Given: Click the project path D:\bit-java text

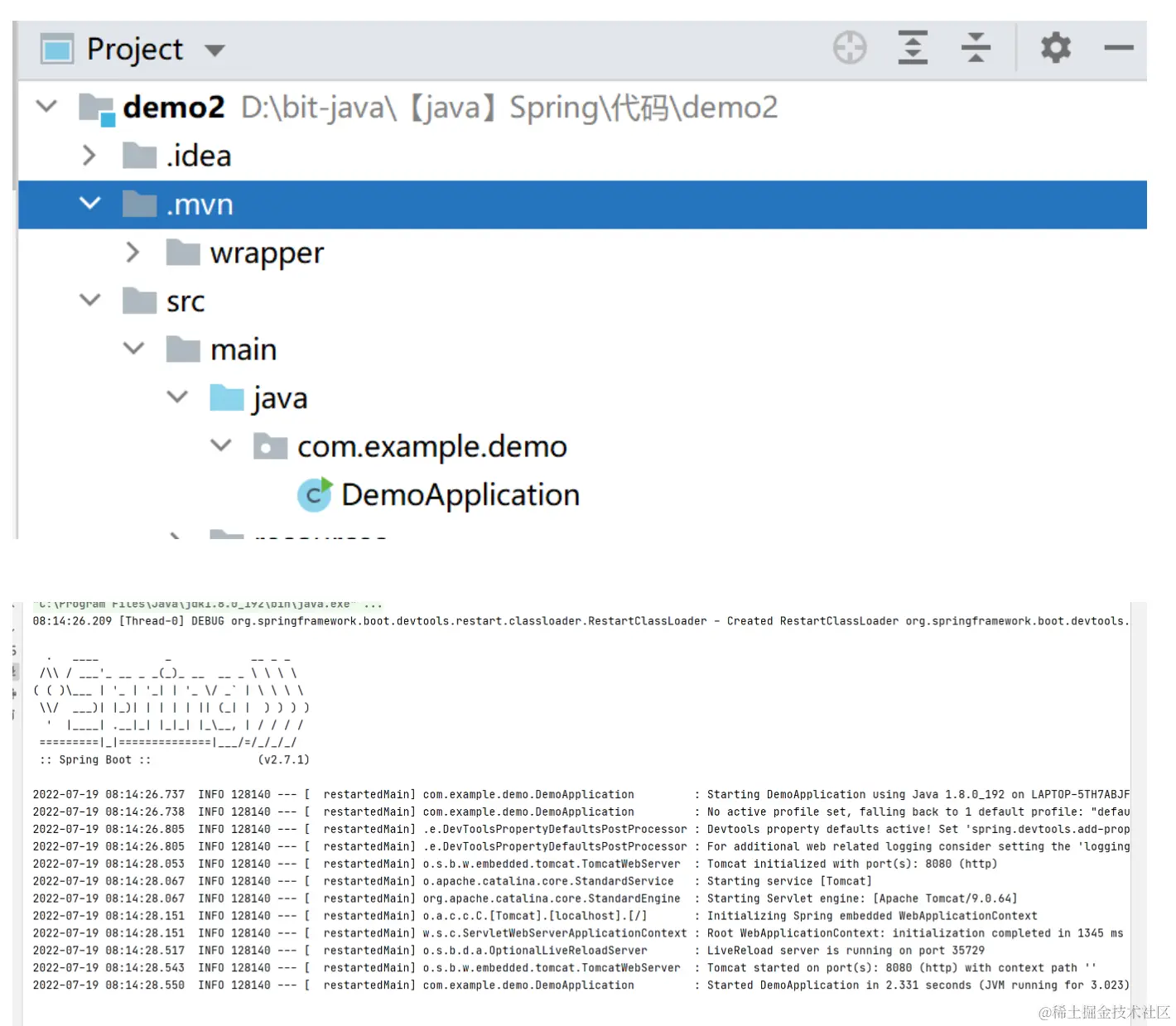Looking at the screenshot, I should 509,108.
